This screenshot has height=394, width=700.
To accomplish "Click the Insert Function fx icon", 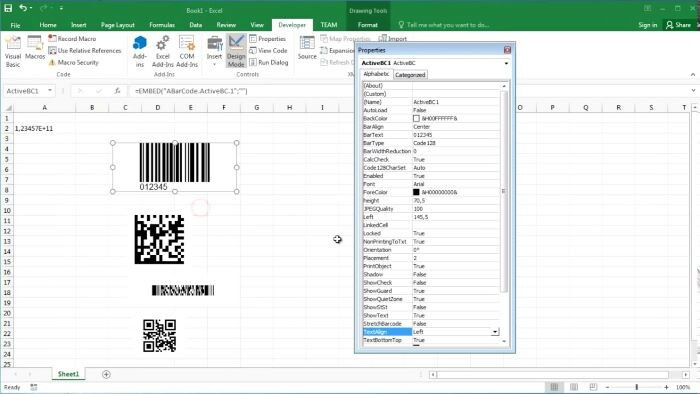I will tap(117, 91).
